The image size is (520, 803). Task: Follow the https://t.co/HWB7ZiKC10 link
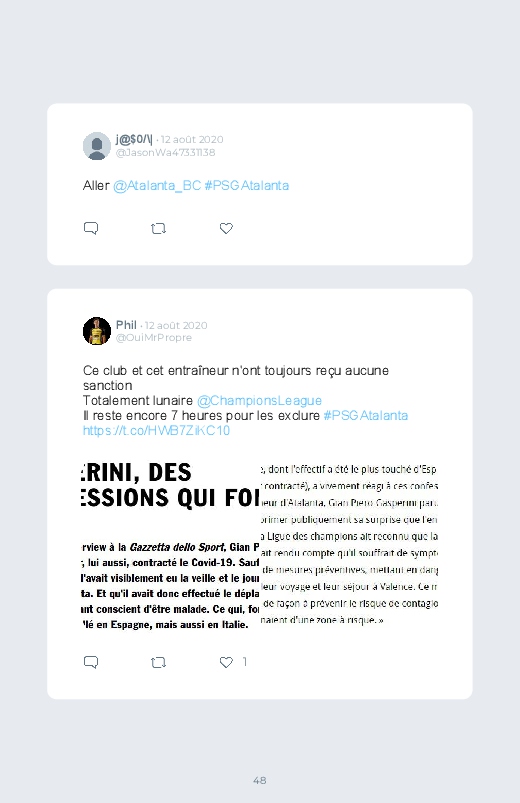click(156, 430)
